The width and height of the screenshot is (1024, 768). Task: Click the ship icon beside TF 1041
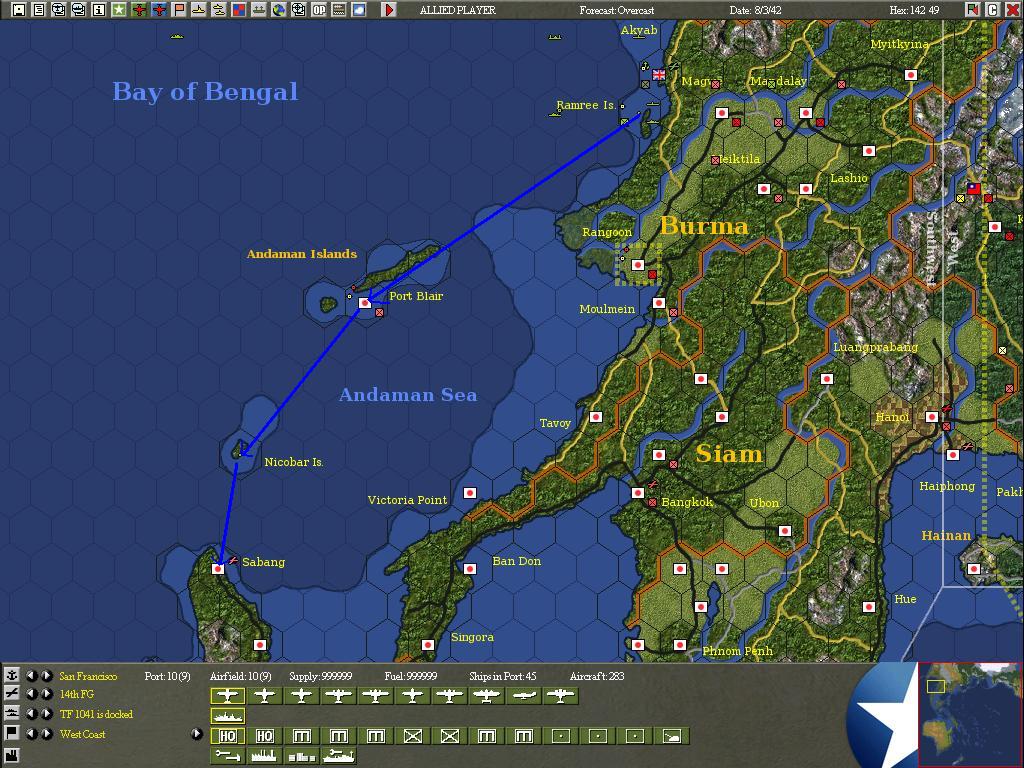tap(12, 714)
